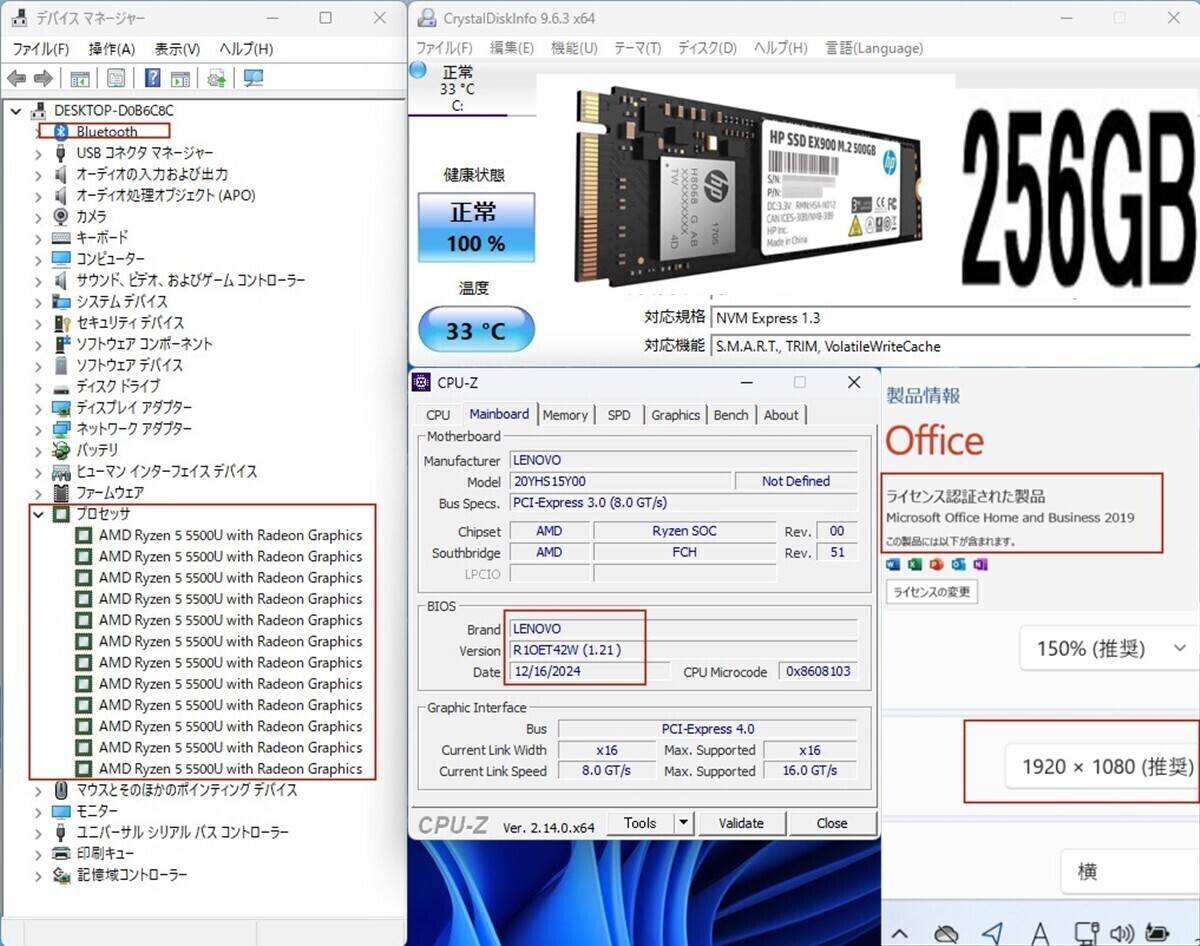
Task: Click PowerPoint icon in Office product info
Action: pyautogui.click(x=937, y=565)
